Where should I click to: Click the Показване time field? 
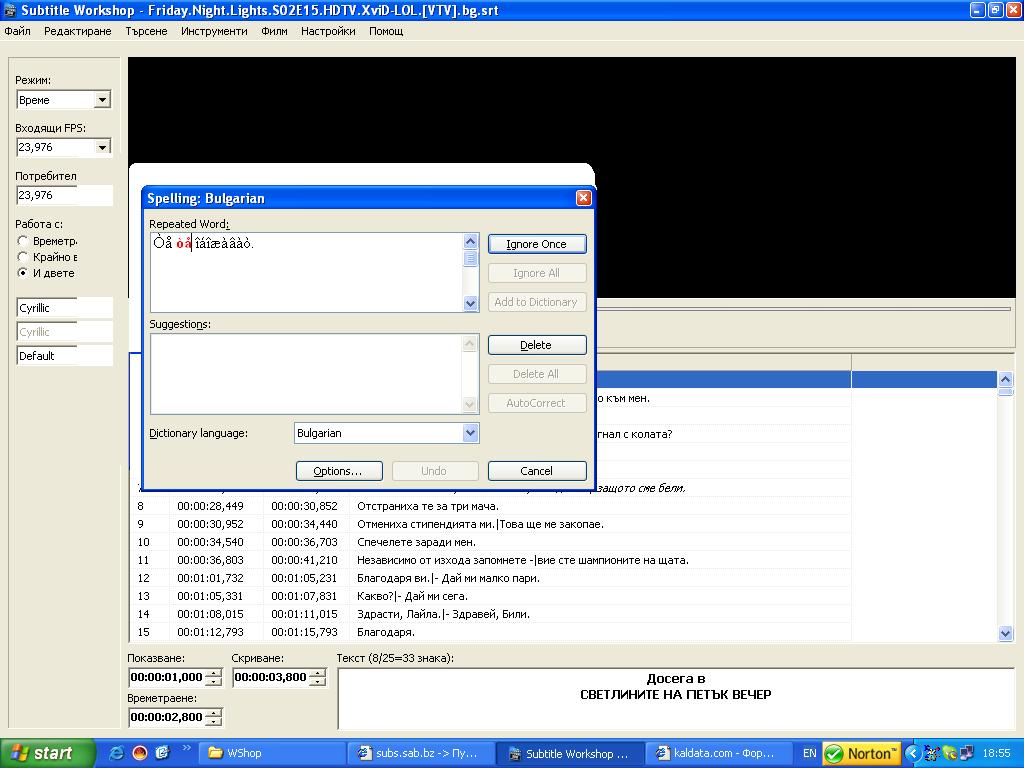coord(167,677)
